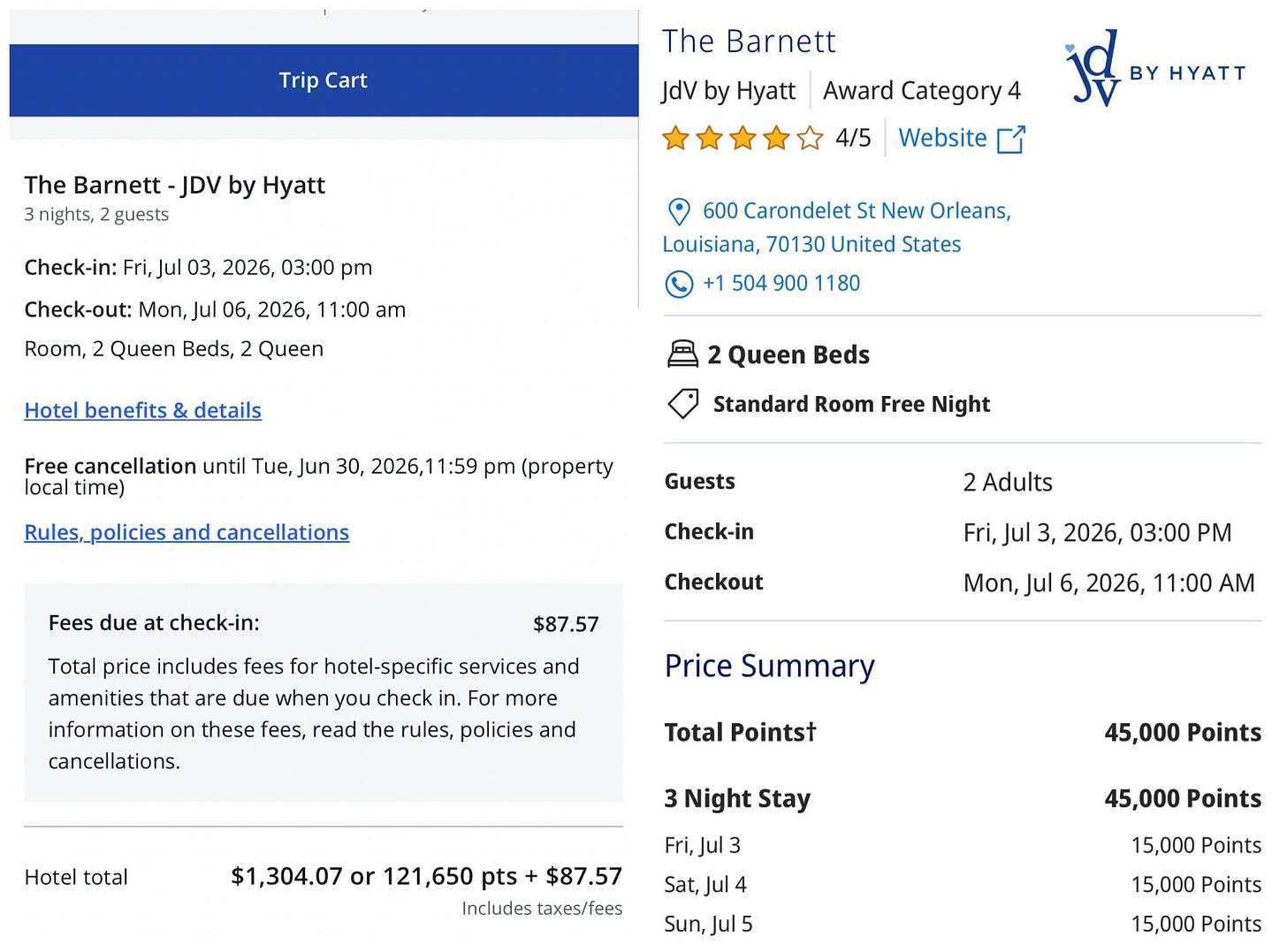Click the Trip Cart header button

tap(324, 80)
